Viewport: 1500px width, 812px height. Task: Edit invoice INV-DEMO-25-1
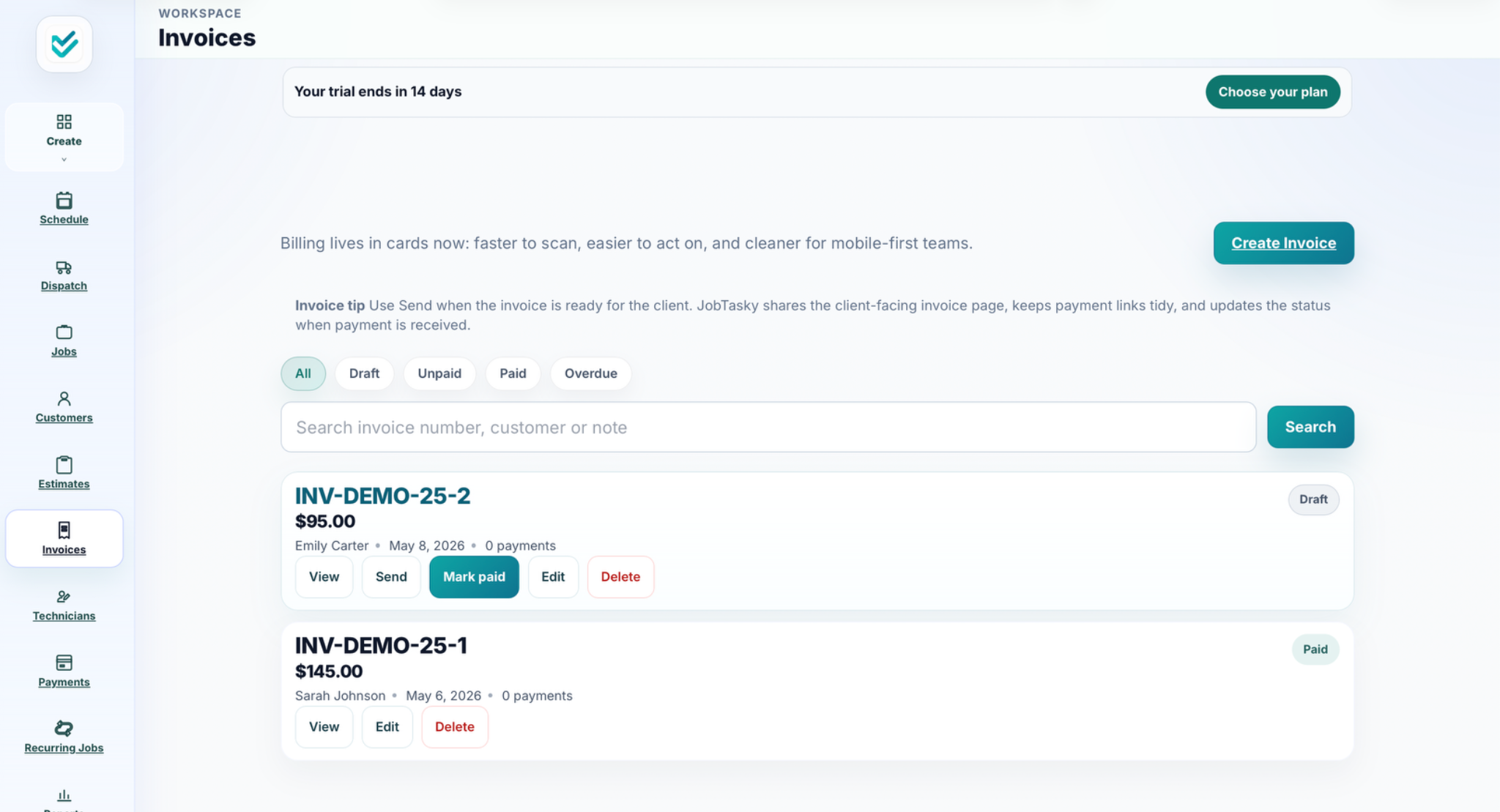tap(387, 727)
